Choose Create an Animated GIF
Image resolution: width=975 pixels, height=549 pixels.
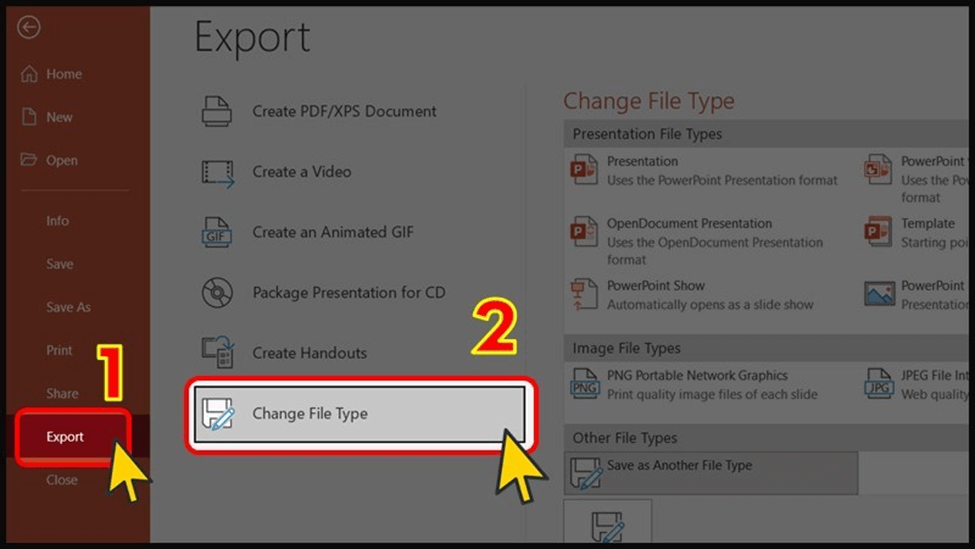click(333, 232)
